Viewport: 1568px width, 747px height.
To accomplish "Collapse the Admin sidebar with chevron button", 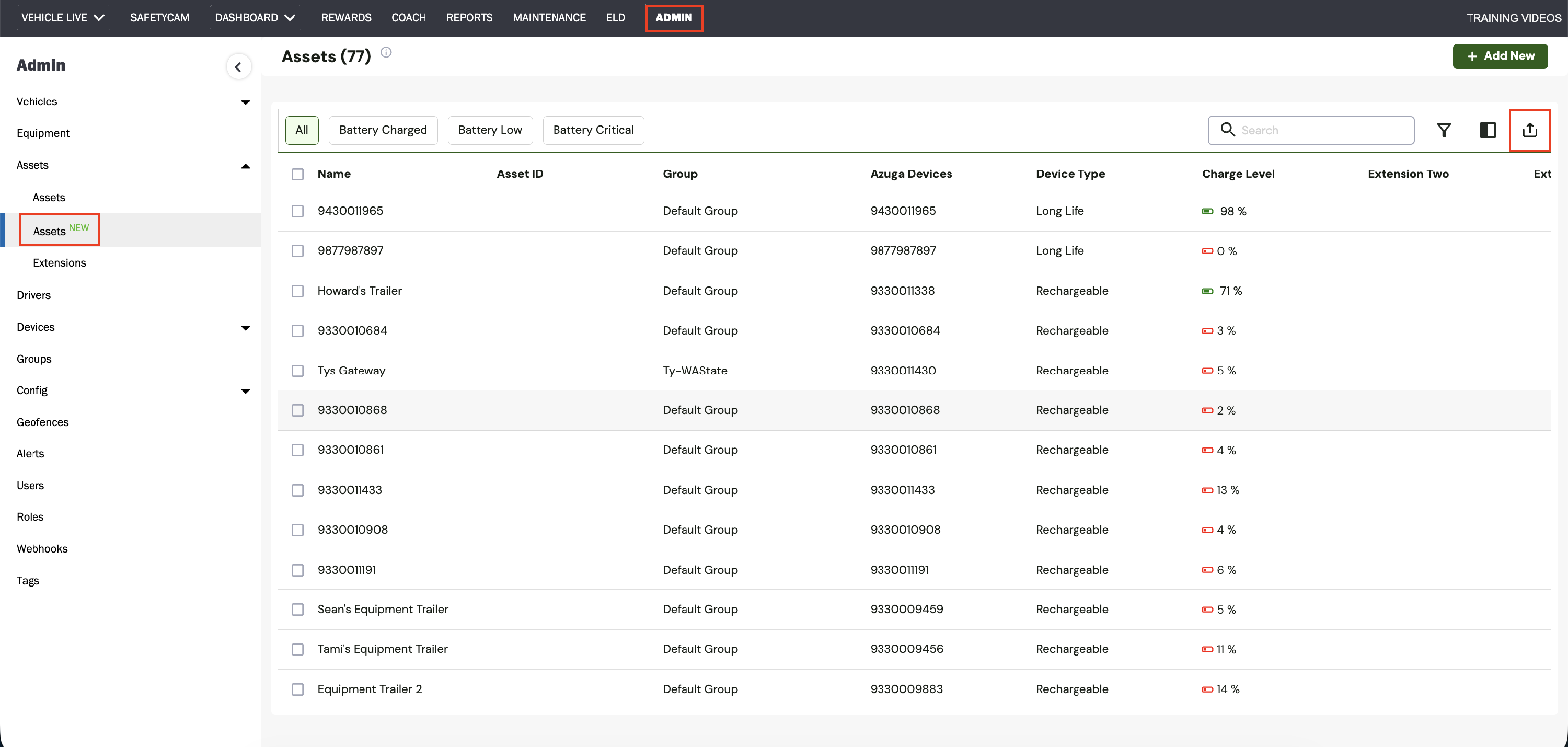I will click(238, 67).
